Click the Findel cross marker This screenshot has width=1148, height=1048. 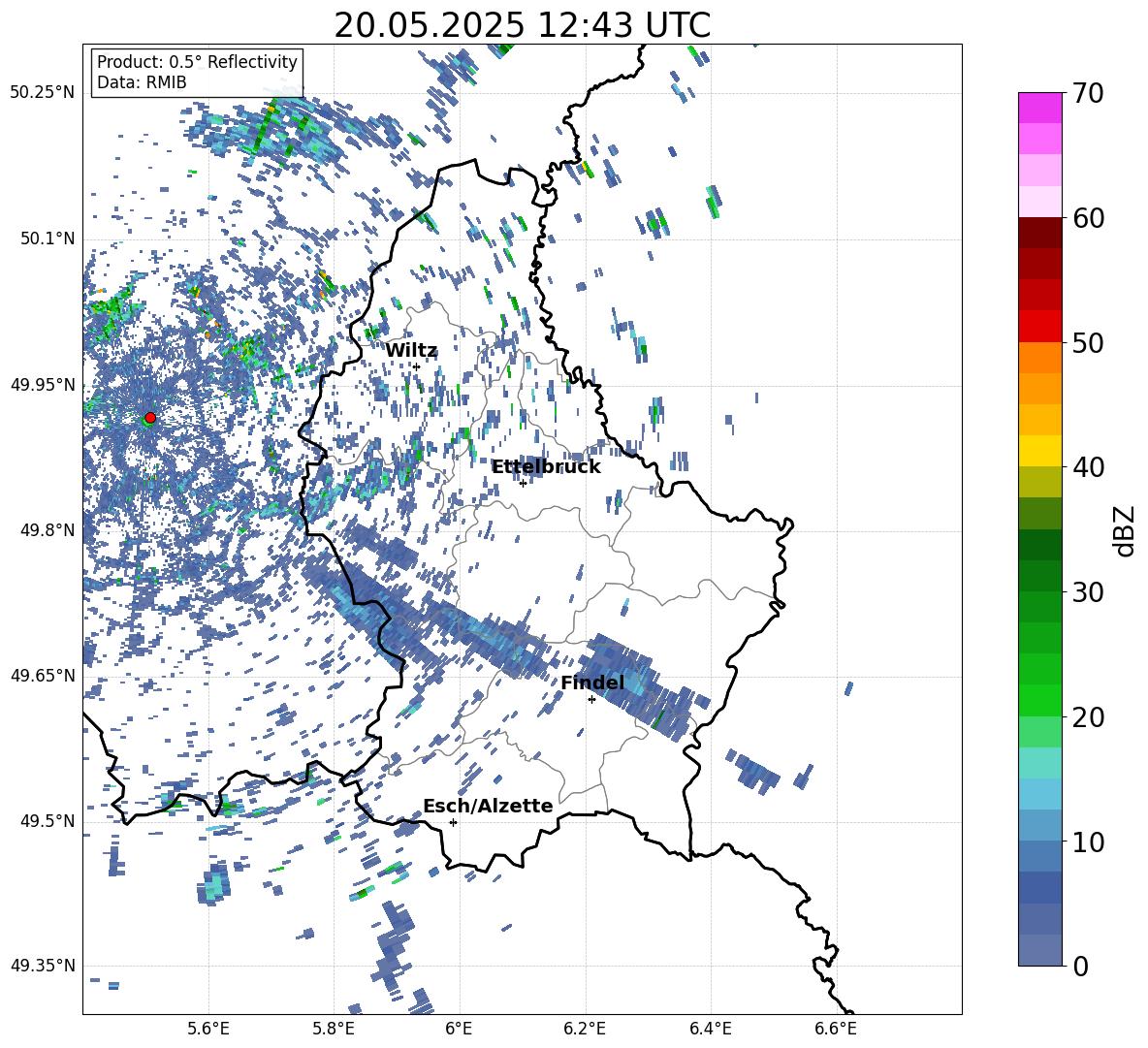point(591,700)
